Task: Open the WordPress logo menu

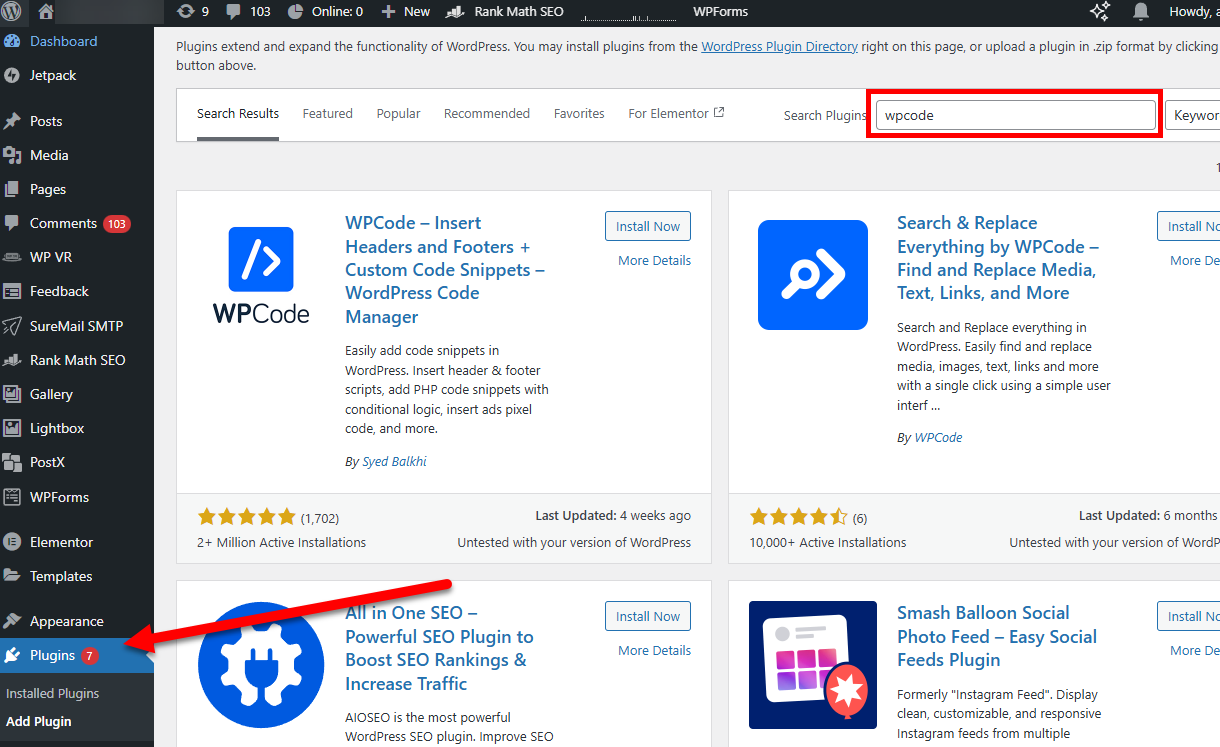Action: pos(12,12)
